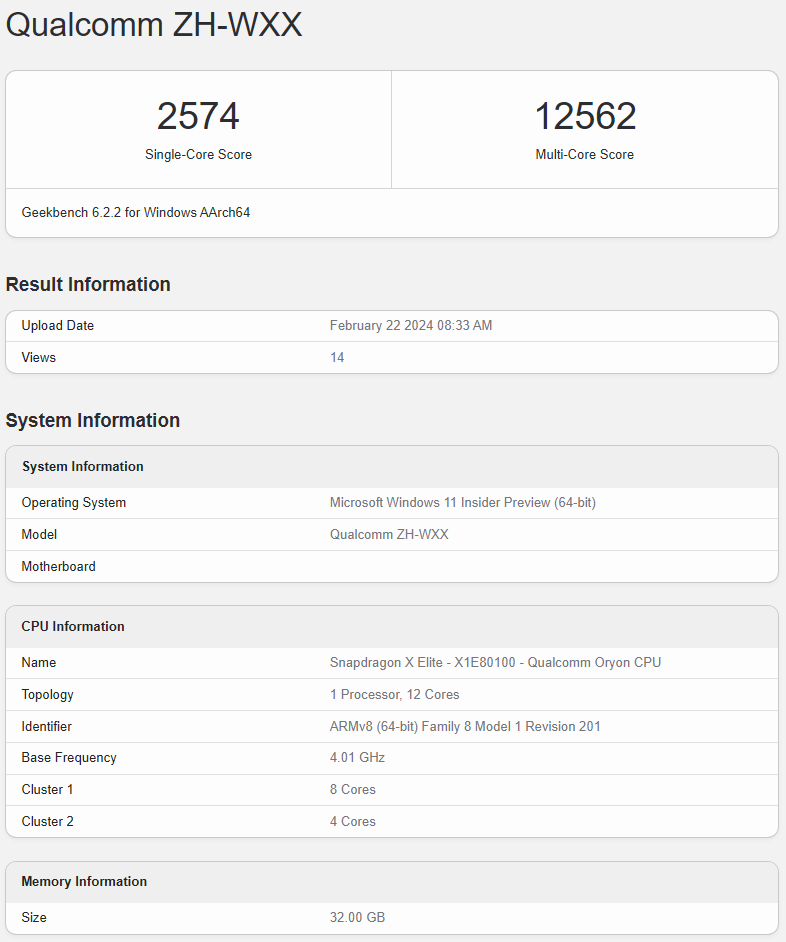
Task: Click 'Geekbench 6.2.2 for Windows AArch64' text
Action: pyautogui.click(x=136, y=213)
